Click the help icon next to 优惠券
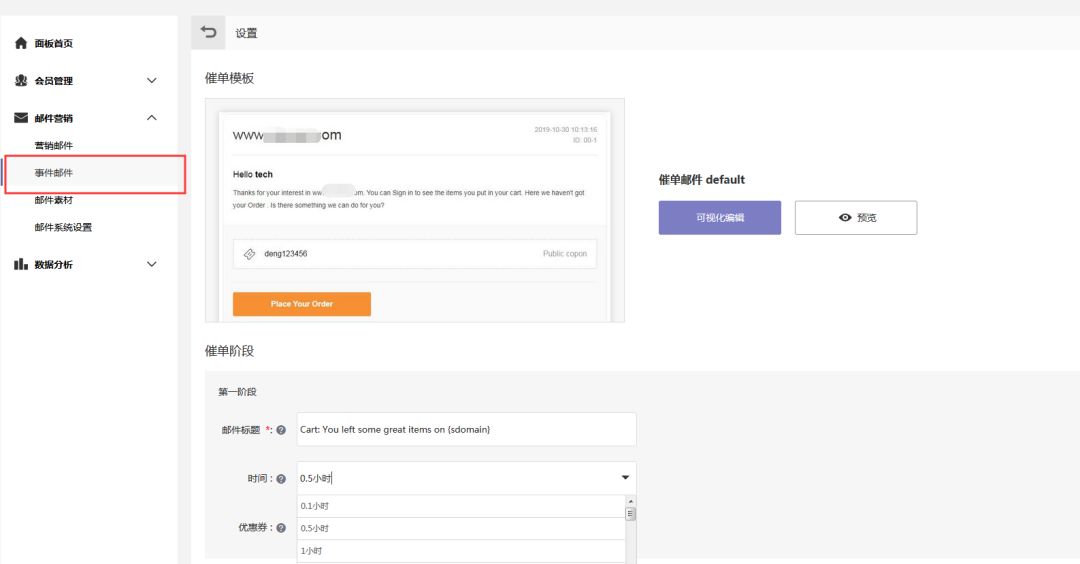Viewport: 1080px width, 564px height. pos(281,528)
